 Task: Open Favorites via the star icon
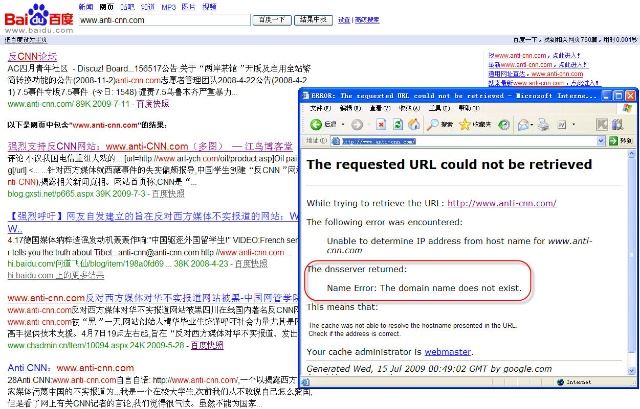(465, 124)
